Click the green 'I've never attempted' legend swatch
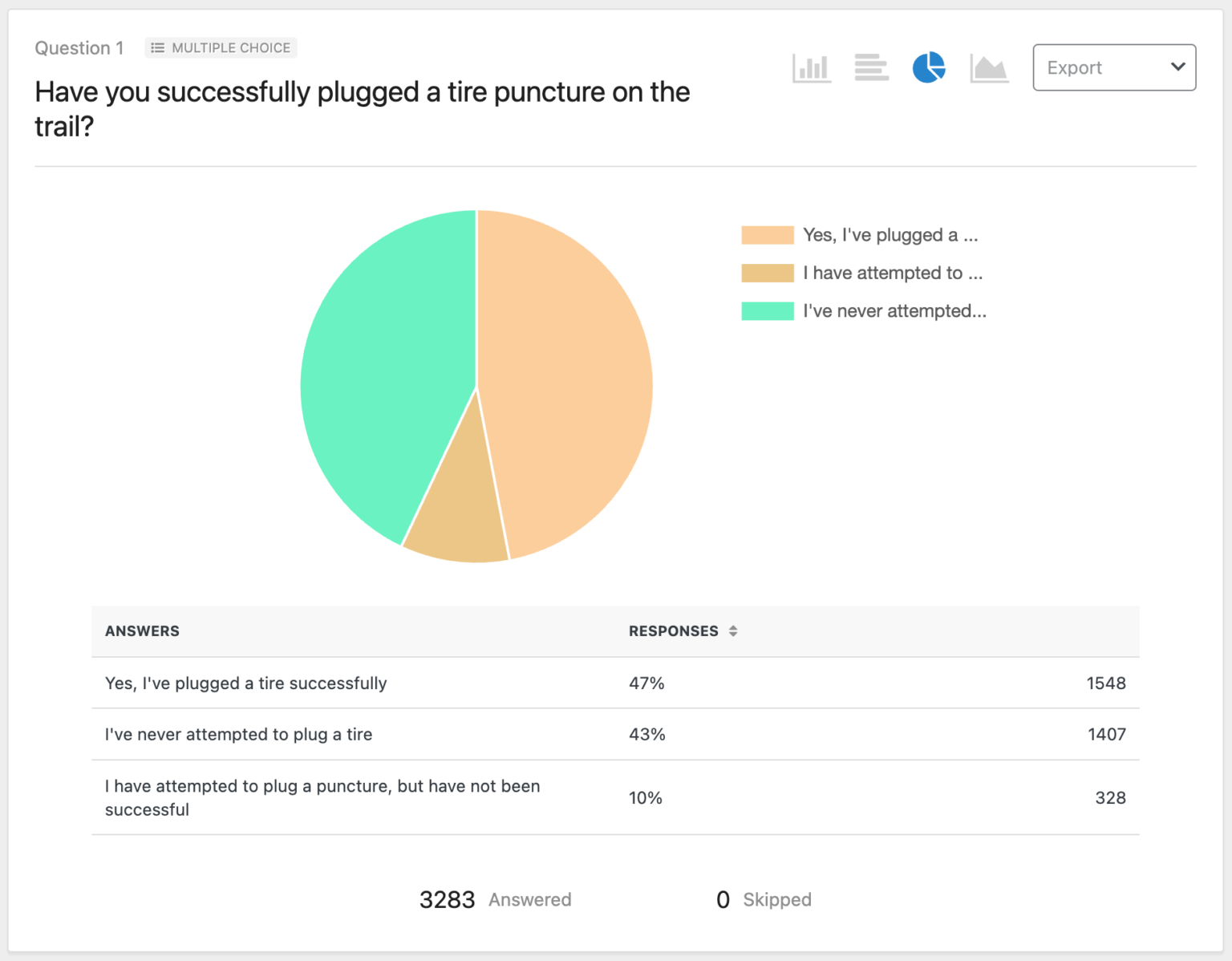Image resolution: width=1232 pixels, height=961 pixels. (767, 311)
